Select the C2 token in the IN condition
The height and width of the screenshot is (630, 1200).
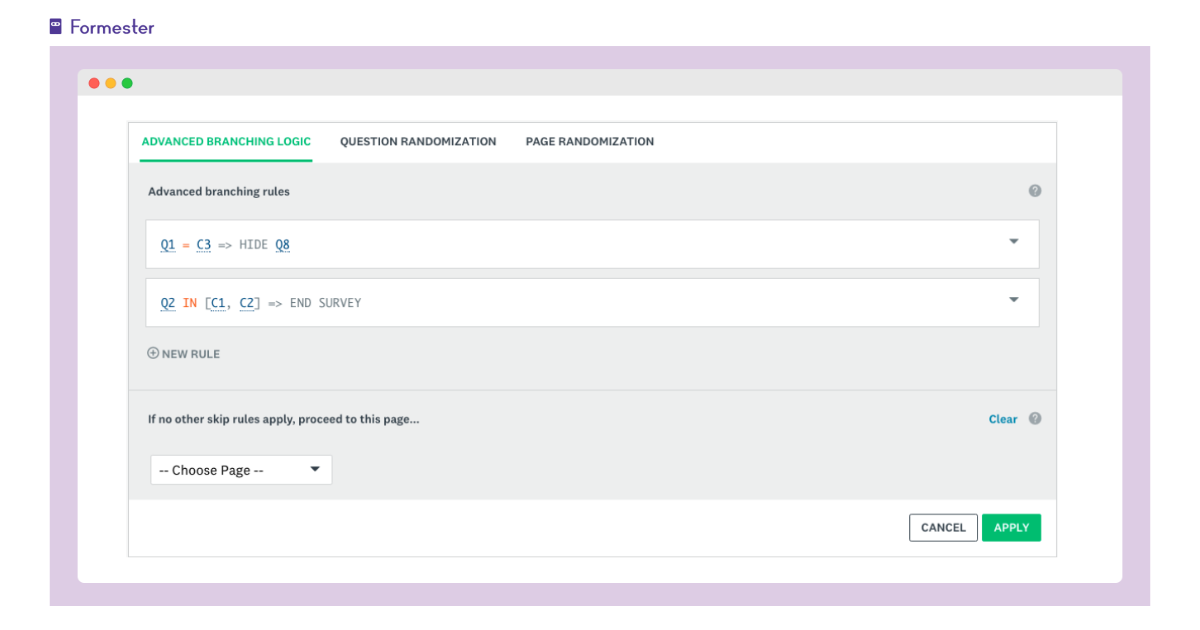(246, 302)
